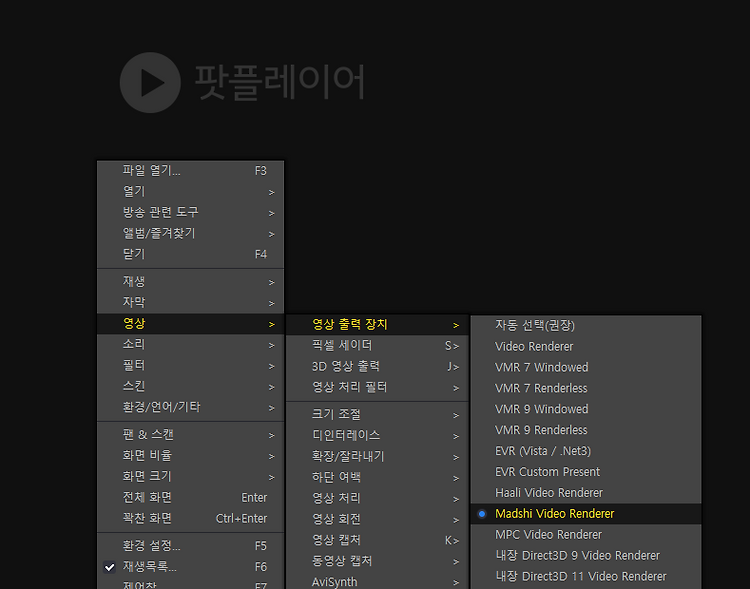Viewport: 750px width, 589px height.
Task: Select VMR 9 Renderless renderer
Action: click(x=586, y=431)
